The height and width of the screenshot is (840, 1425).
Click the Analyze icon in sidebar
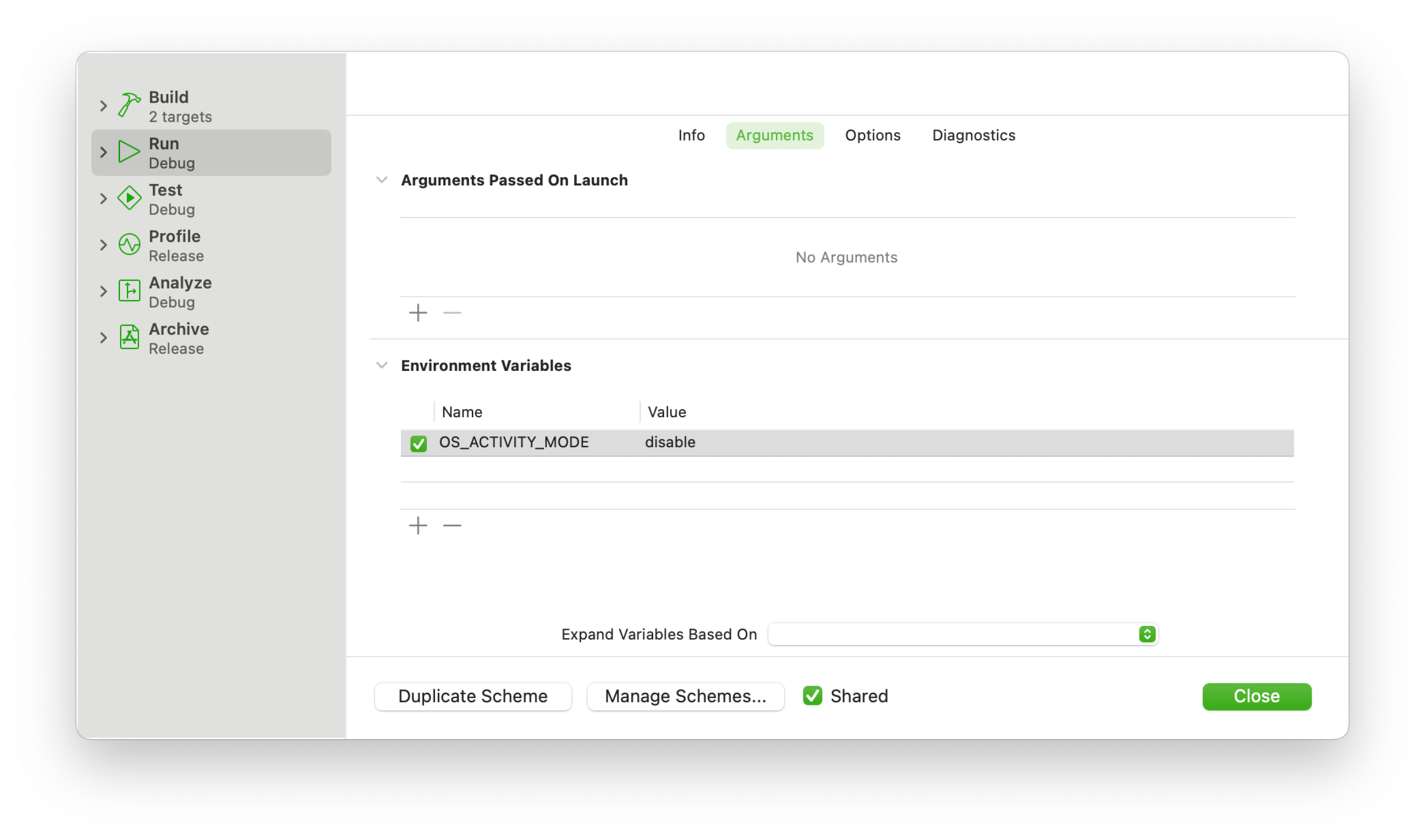click(129, 291)
